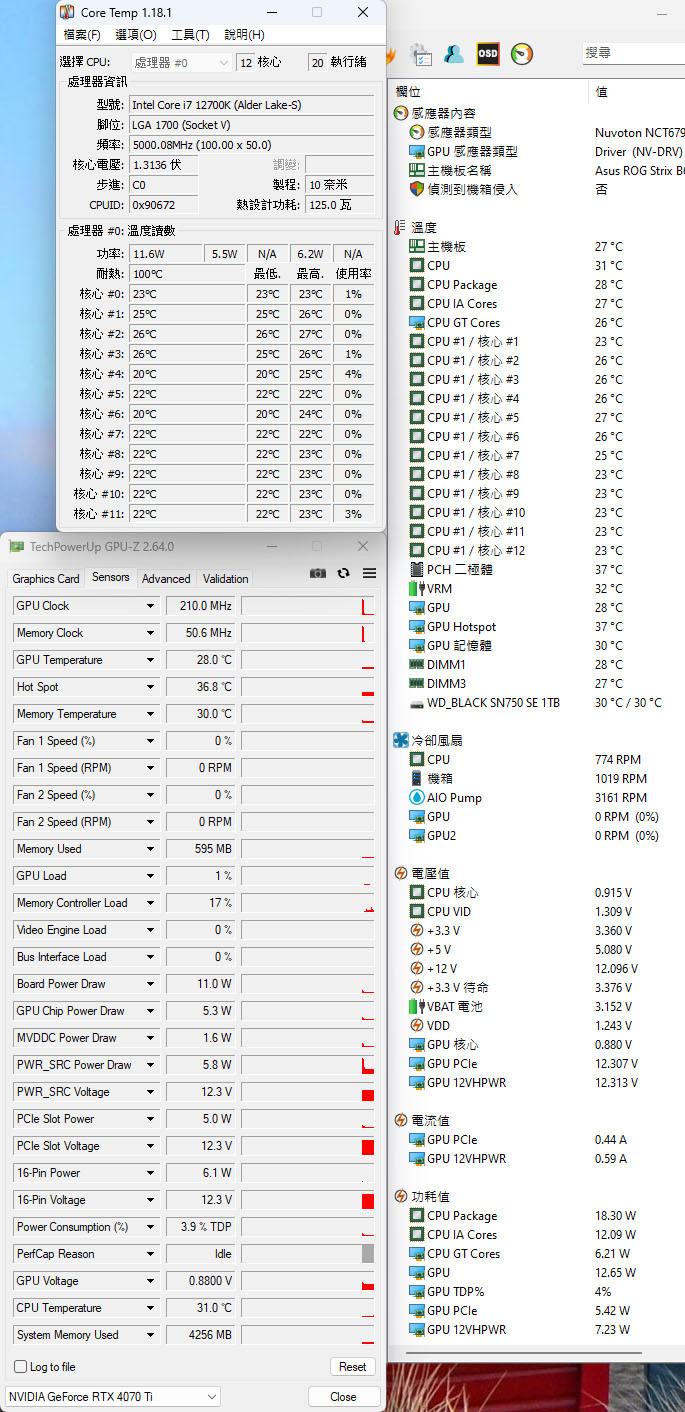Open the GPU Temperature sensor dropdown
This screenshot has height=1412, width=685.
150,660
